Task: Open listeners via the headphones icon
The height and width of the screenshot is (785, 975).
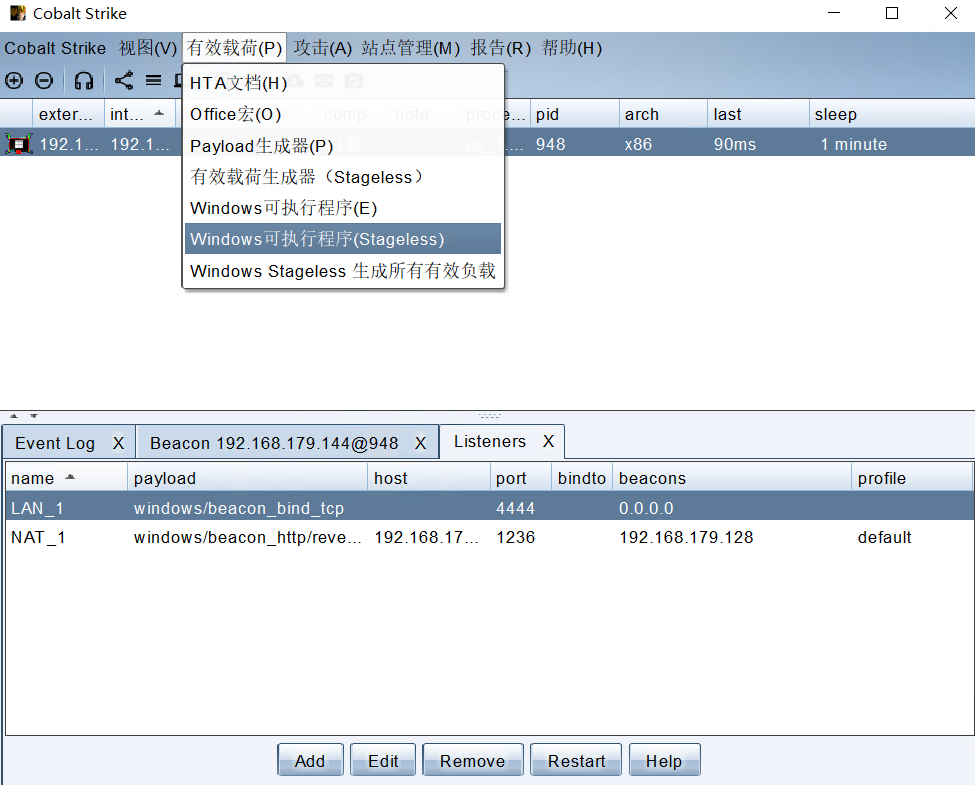Action: 83,80
